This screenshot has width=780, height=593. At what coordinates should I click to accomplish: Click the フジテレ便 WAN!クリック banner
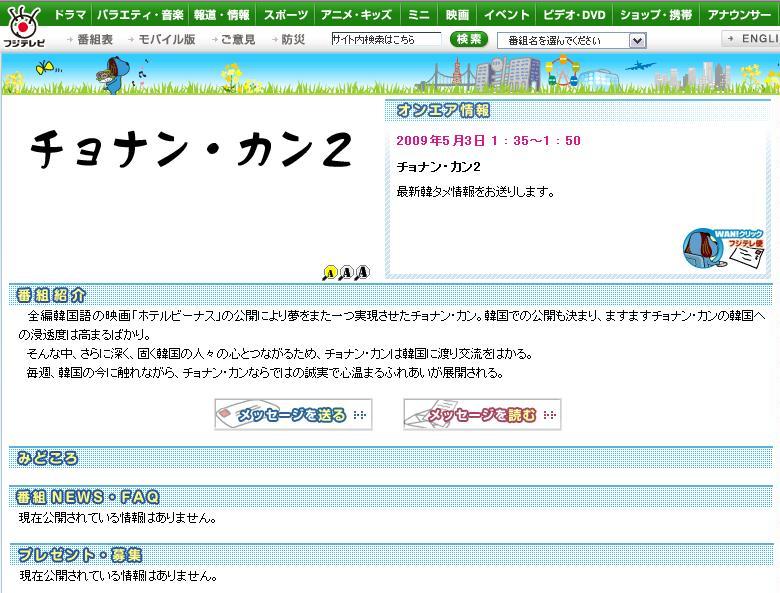[x=724, y=249]
